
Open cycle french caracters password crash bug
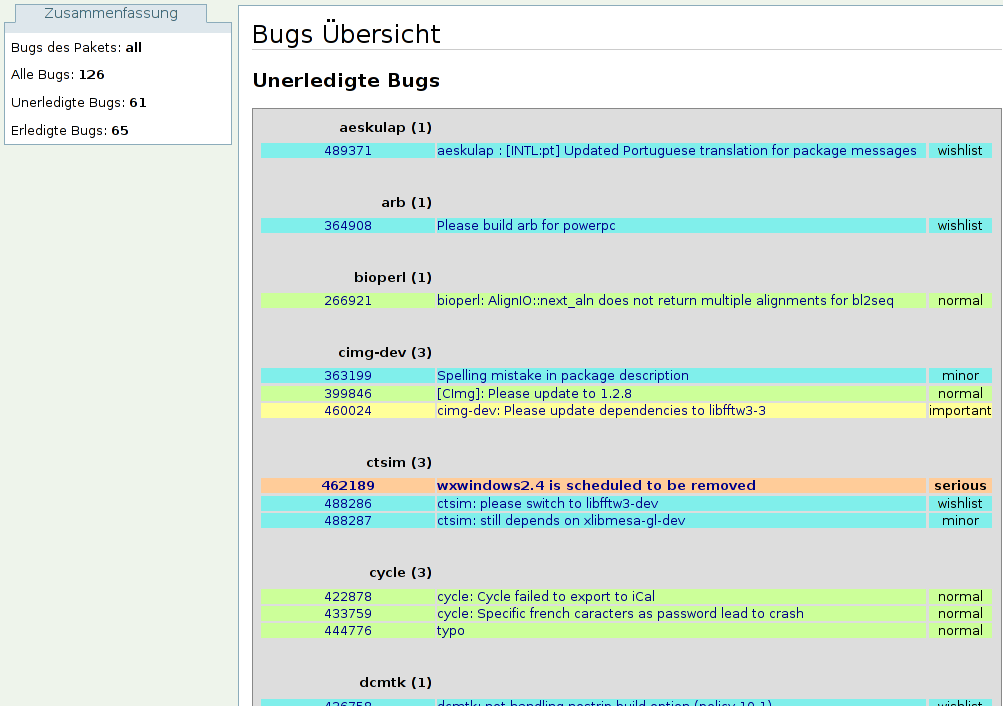tap(620, 614)
